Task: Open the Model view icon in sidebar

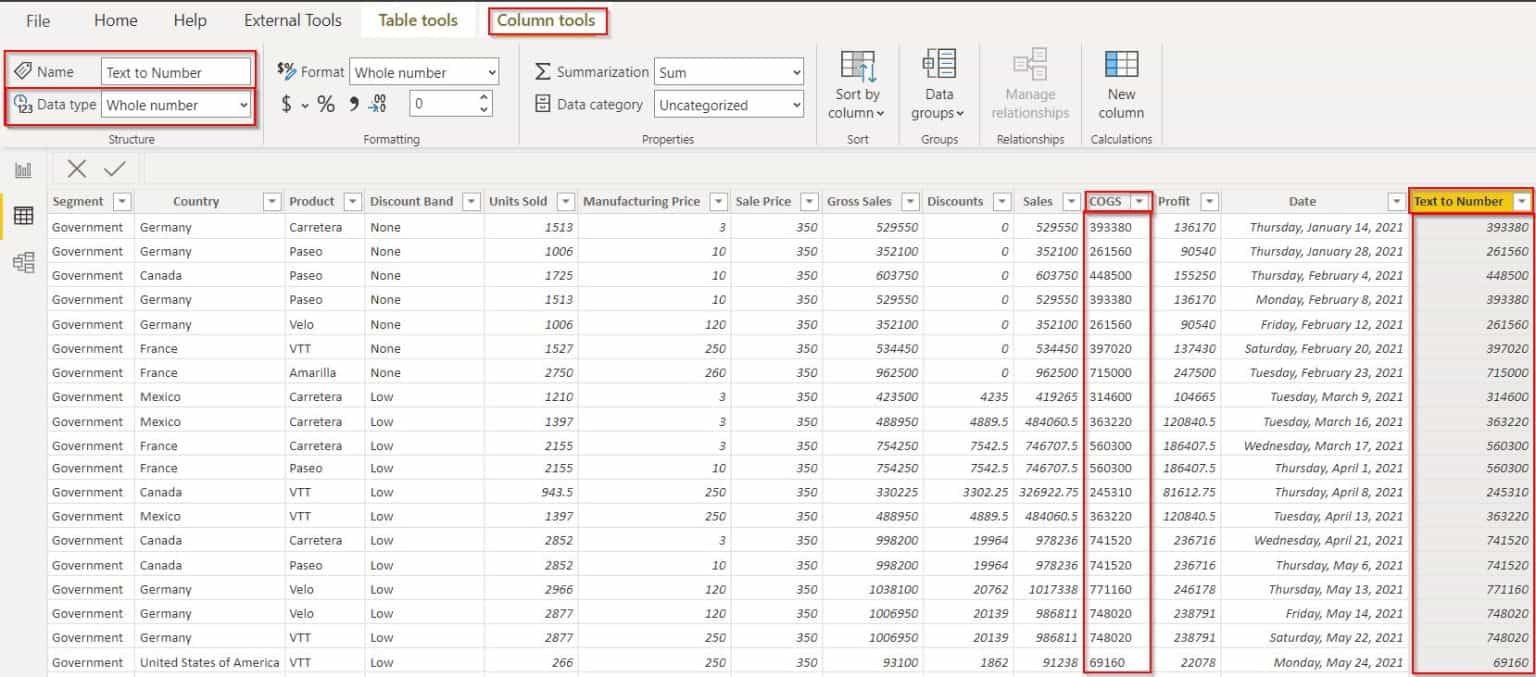Action: (x=23, y=262)
